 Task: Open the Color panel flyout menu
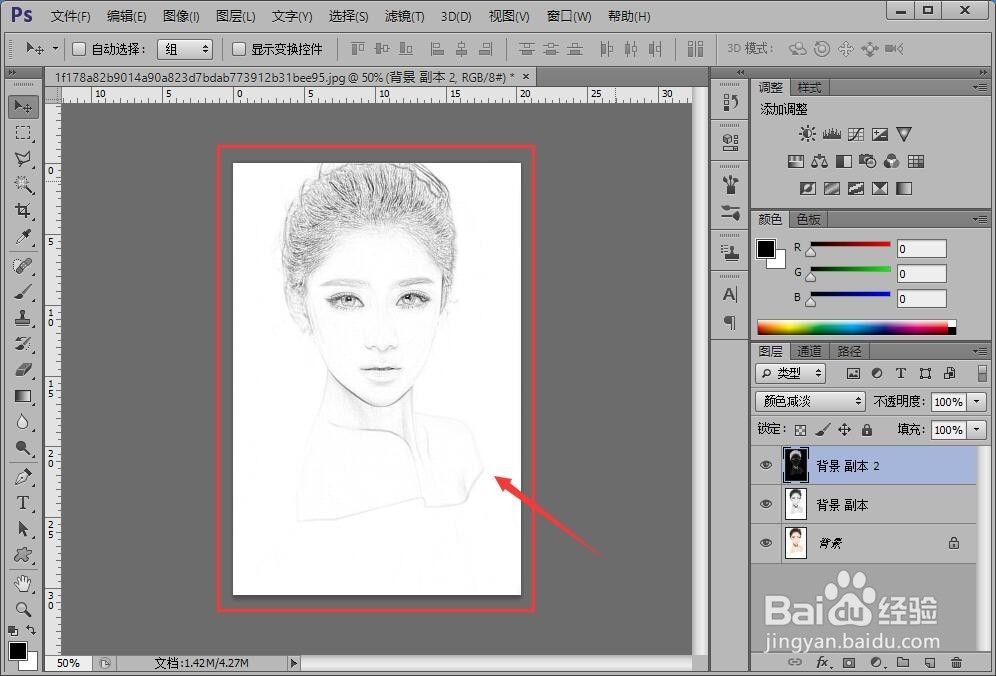pos(980,220)
